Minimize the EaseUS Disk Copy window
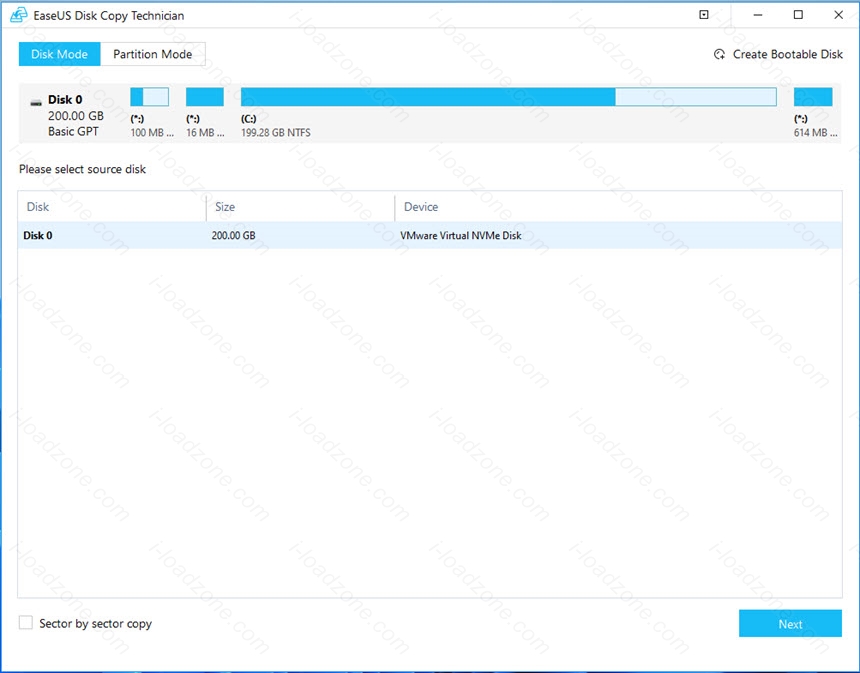860x673 pixels. [x=758, y=15]
